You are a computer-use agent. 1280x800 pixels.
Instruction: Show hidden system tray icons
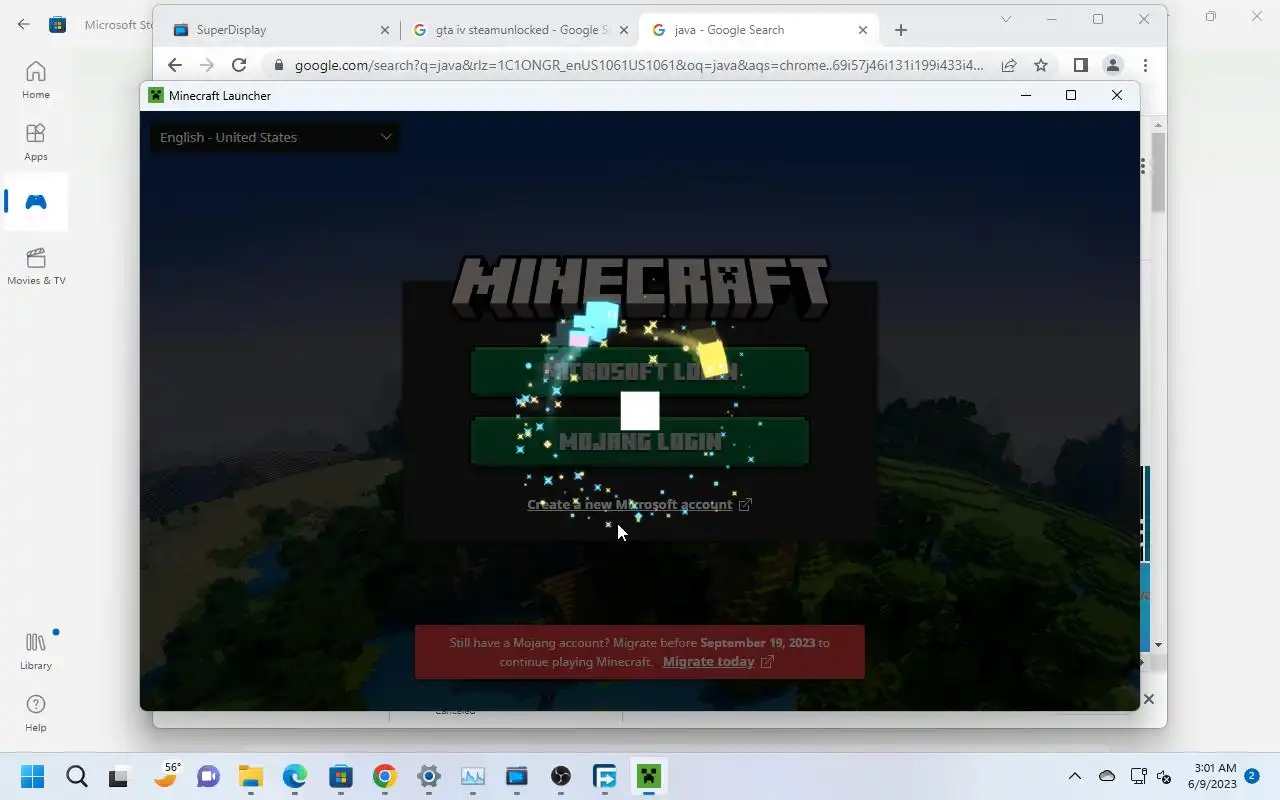tap(1075, 776)
